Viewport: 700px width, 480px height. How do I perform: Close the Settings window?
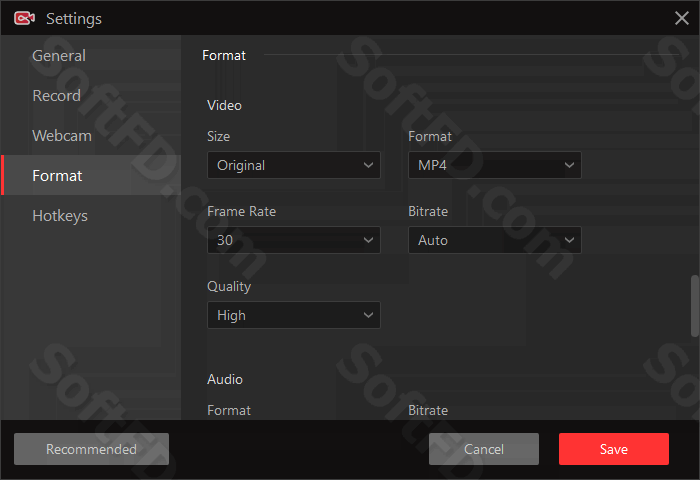point(682,18)
